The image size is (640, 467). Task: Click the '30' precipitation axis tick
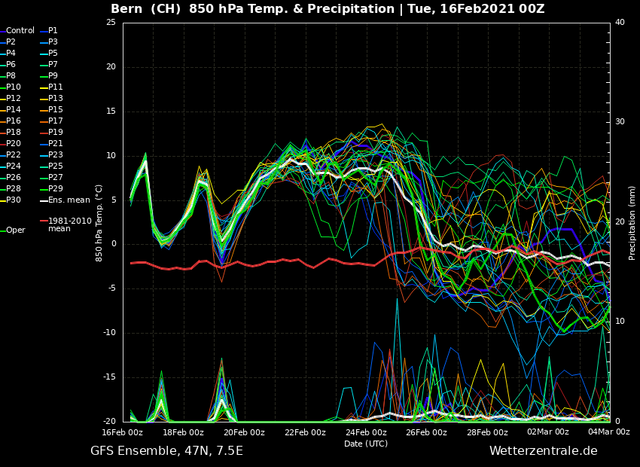pyautogui.click(x=619, y=122)
